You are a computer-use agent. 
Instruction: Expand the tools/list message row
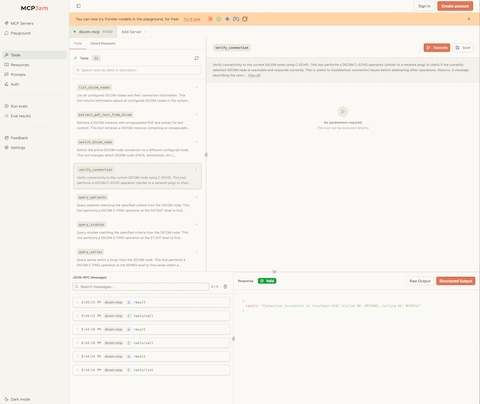click(151, 370)
